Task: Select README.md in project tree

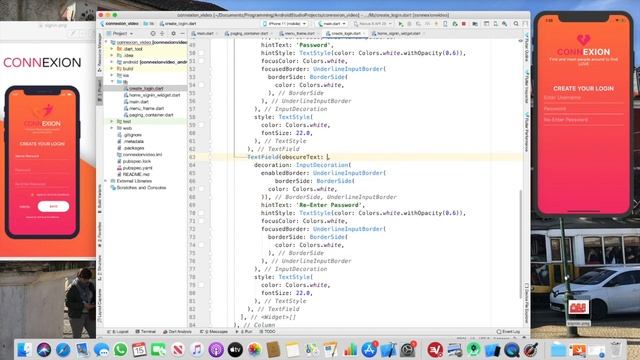Action: (x=136, y=174)
